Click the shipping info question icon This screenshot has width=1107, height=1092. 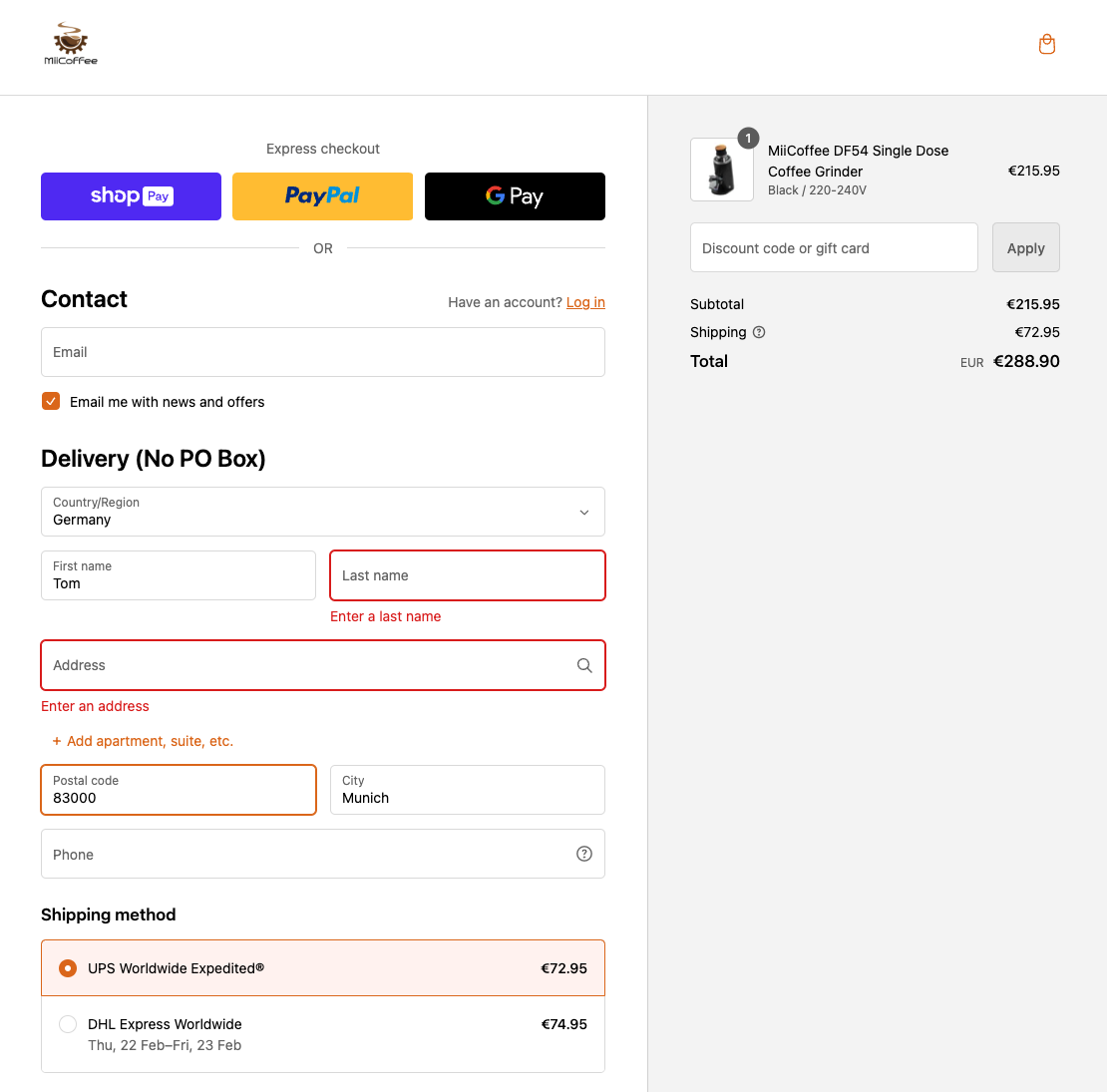pos(759,332)
